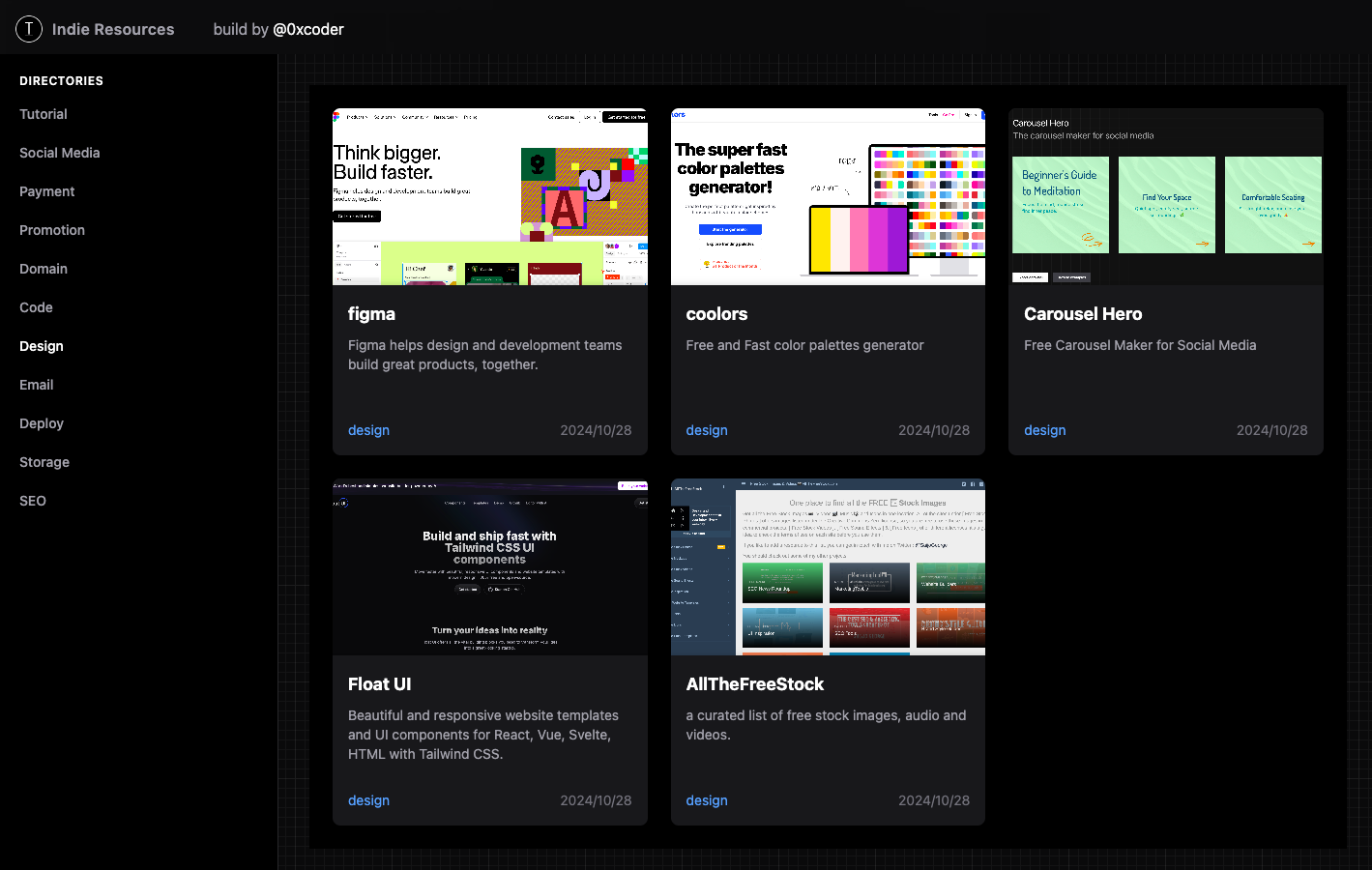The width and height of the screenshot is (1372, 870).
Task: Click 2024/10/28 date on Carousel Hero card
Action: point(1271,430)
